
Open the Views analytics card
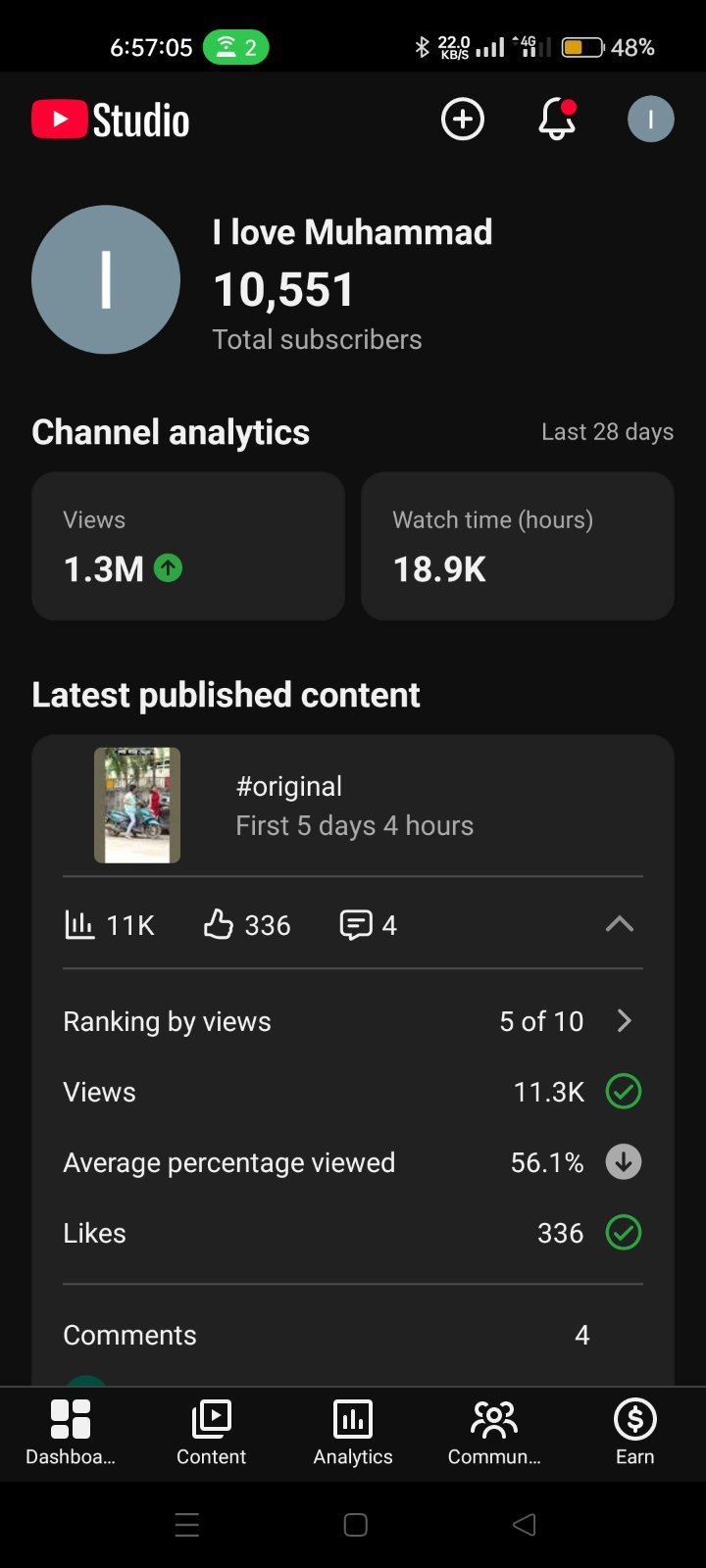(188, 546)
